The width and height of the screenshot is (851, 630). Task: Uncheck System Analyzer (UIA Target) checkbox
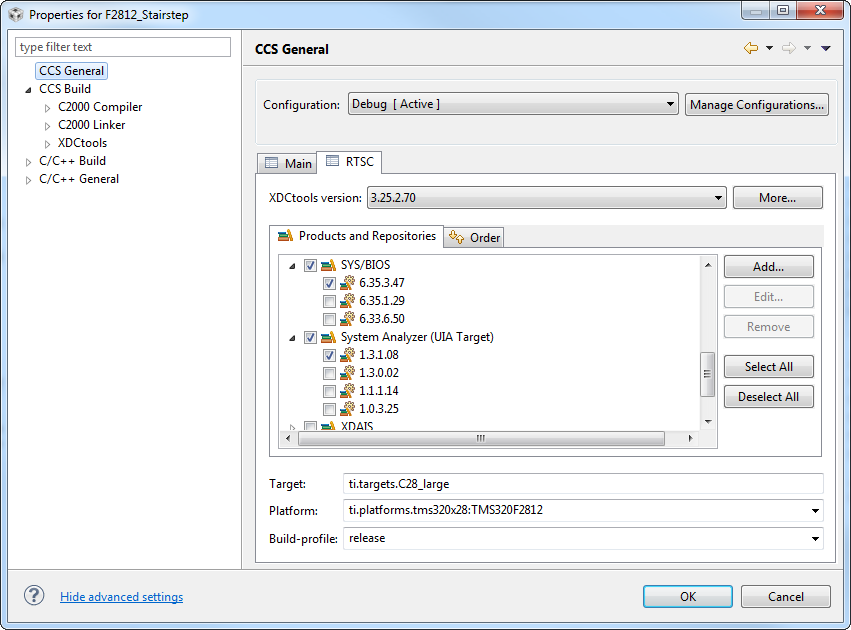tap(310, 338)
